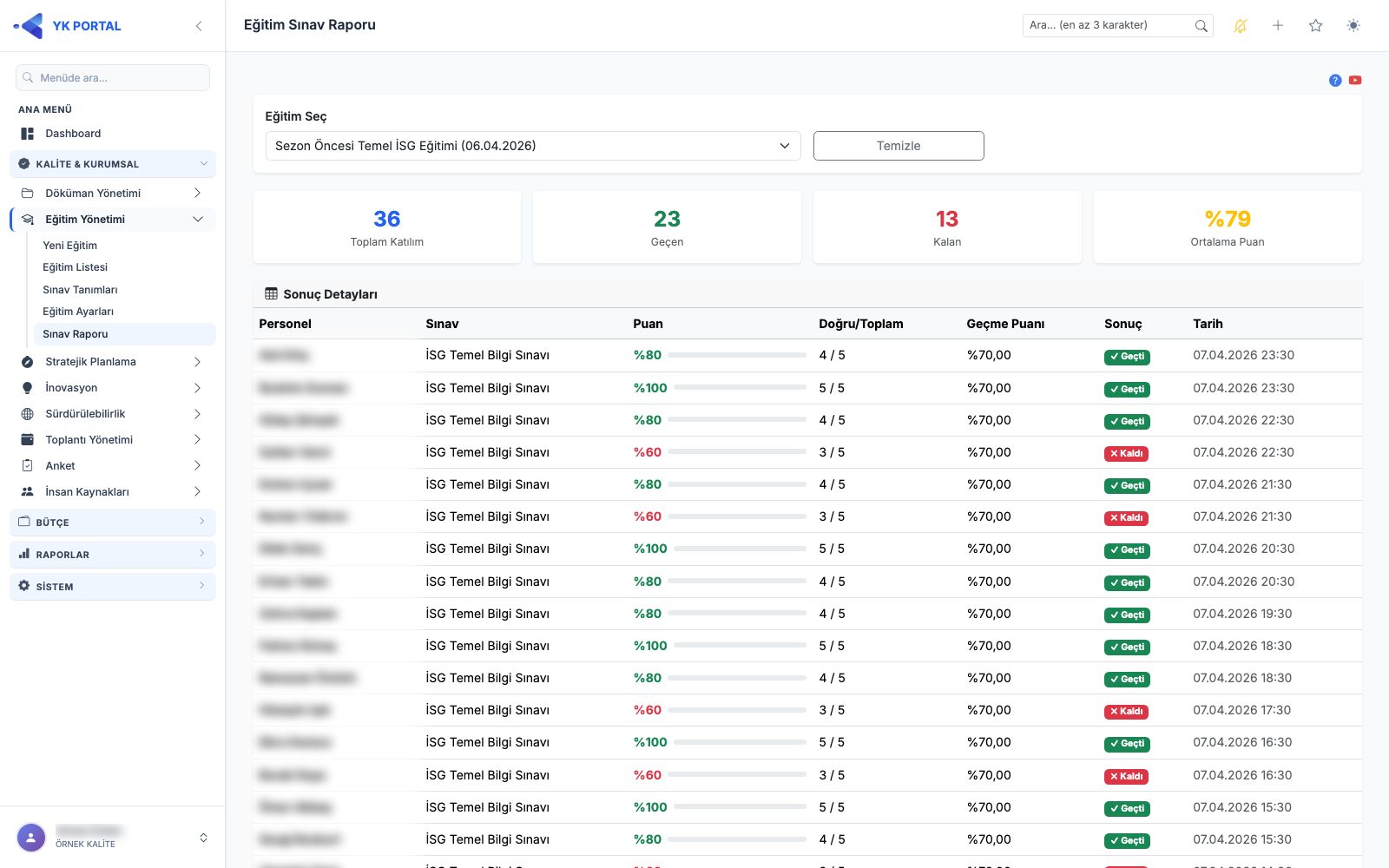Open Eğitim Listesi menu item
Screen dimensions: 1389x868
(76, 267)
